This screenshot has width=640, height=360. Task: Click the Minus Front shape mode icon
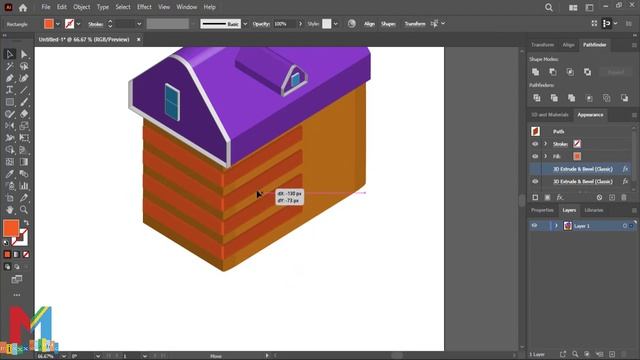(553, 72)
